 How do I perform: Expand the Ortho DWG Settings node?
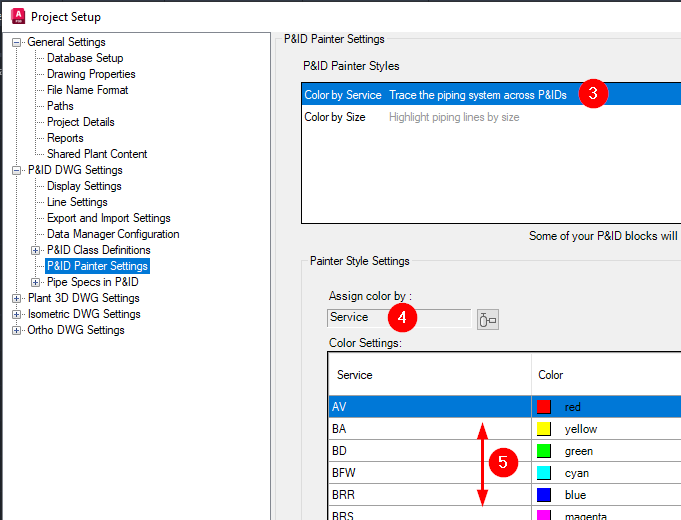(17, 330)
